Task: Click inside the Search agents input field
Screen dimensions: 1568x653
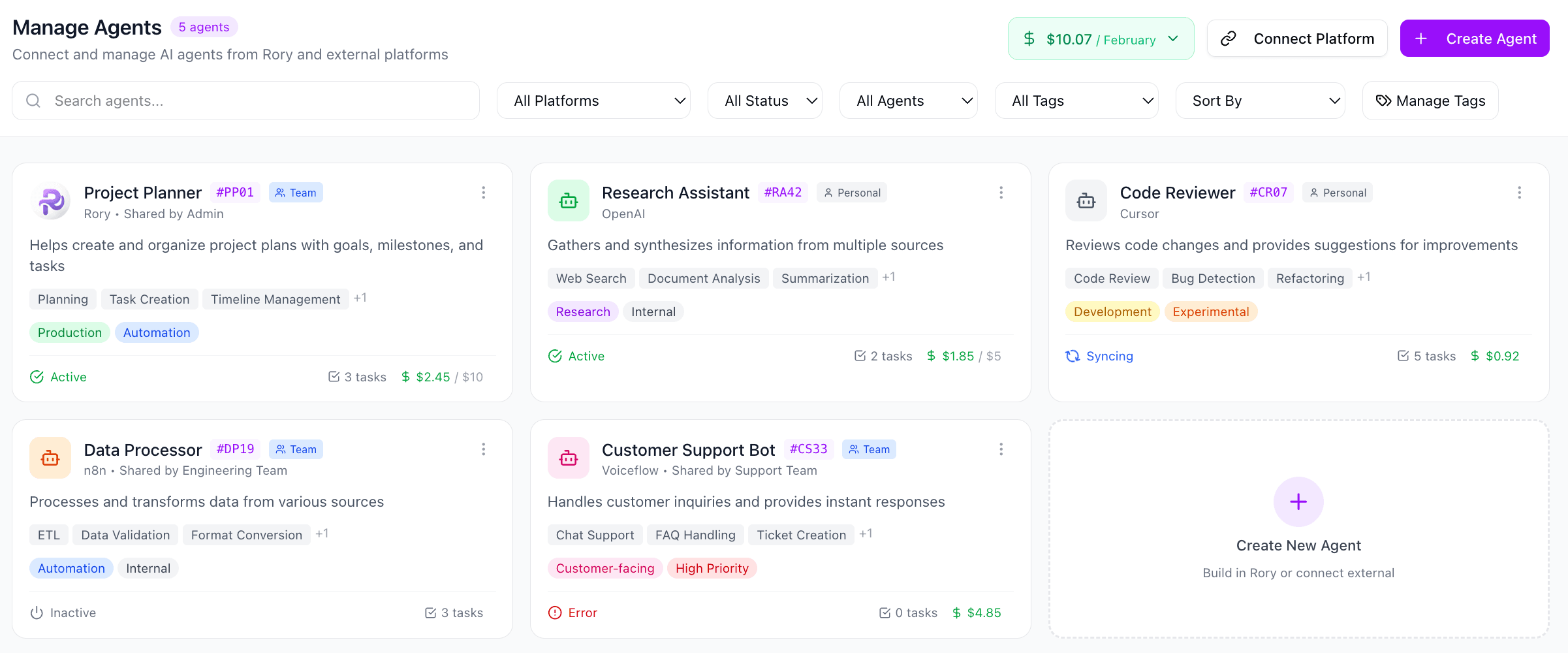Action: pos(196,101)
